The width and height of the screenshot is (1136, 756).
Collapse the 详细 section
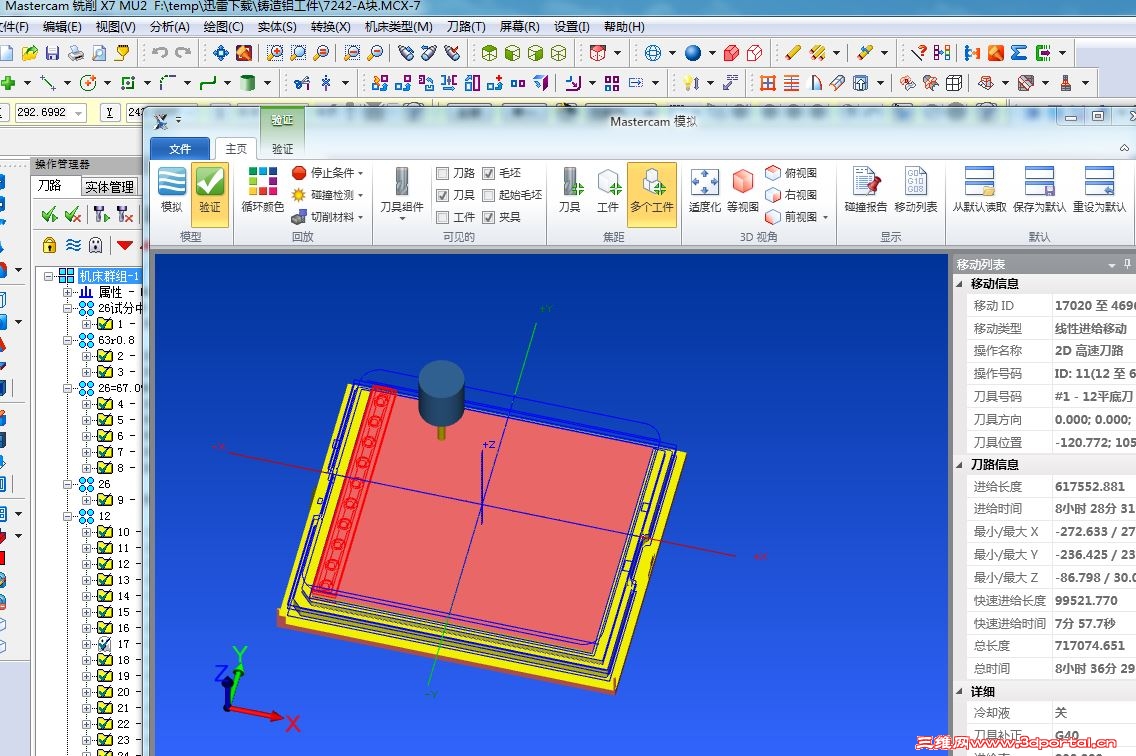(960, 691)
